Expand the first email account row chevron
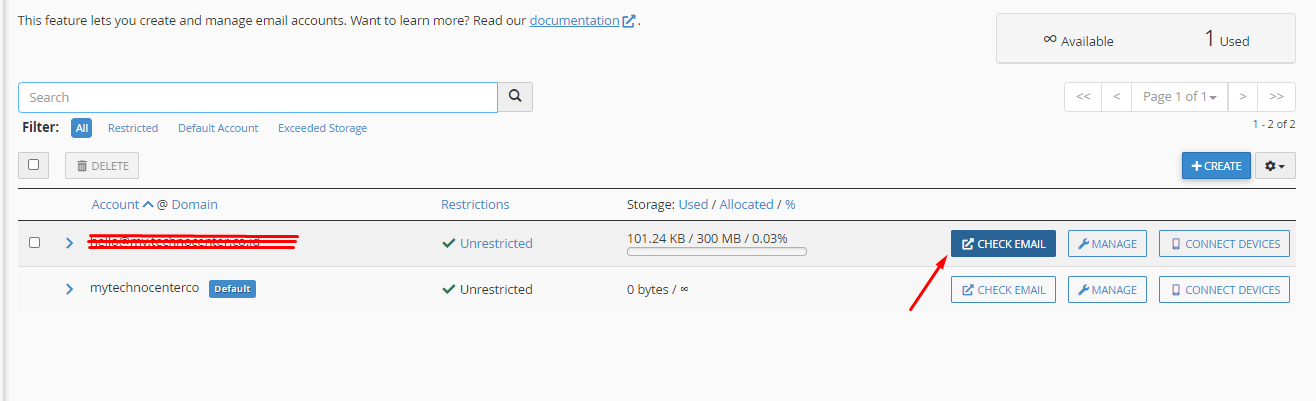1316x401 pixels. click(69, 243)
